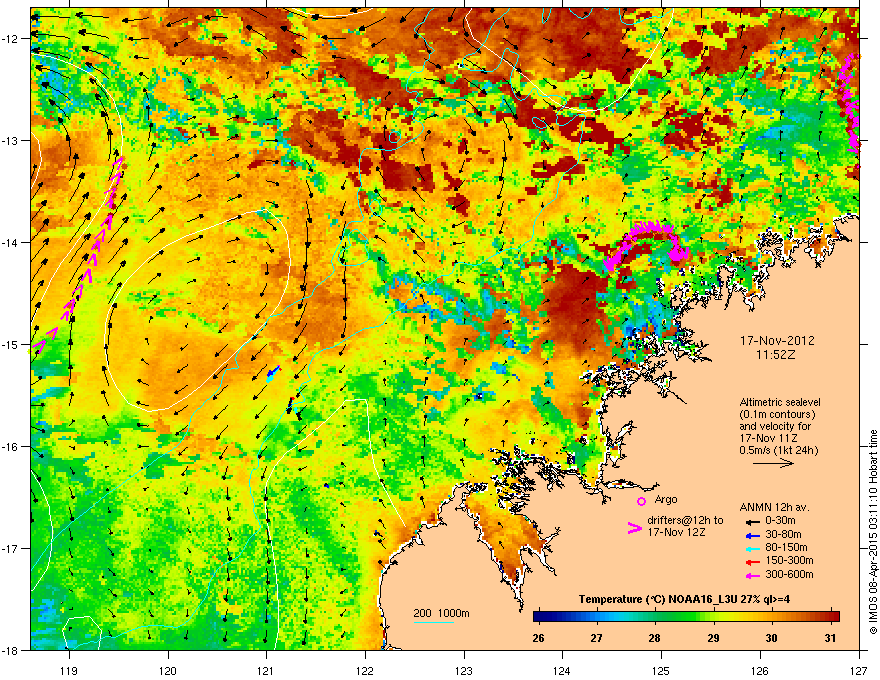Click the magenta drifters arrowhead legend symbol

click(x=634, y=528)
